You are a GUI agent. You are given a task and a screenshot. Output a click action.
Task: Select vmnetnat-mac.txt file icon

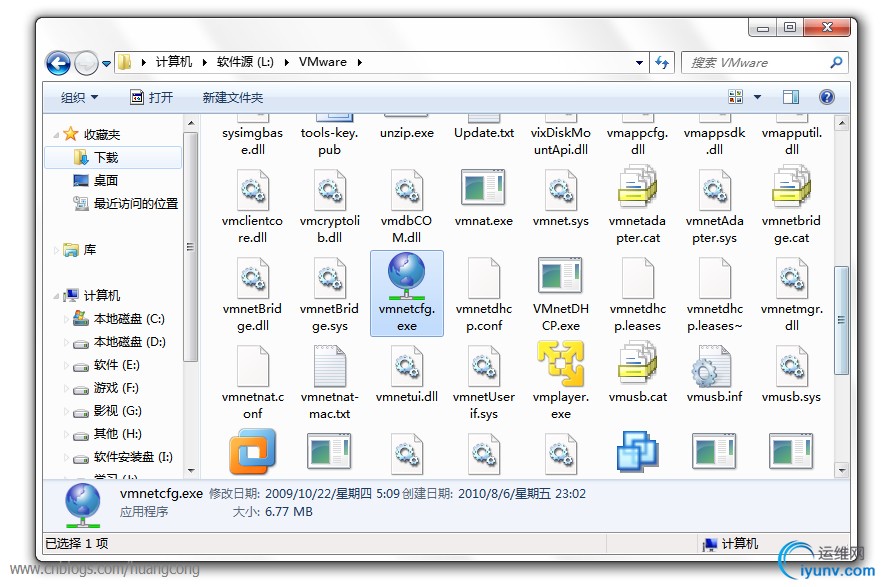[x=329, y=365]
